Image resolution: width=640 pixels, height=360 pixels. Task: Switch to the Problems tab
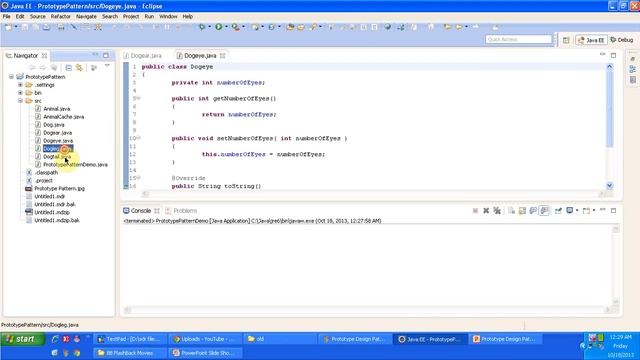coord(181,211)
